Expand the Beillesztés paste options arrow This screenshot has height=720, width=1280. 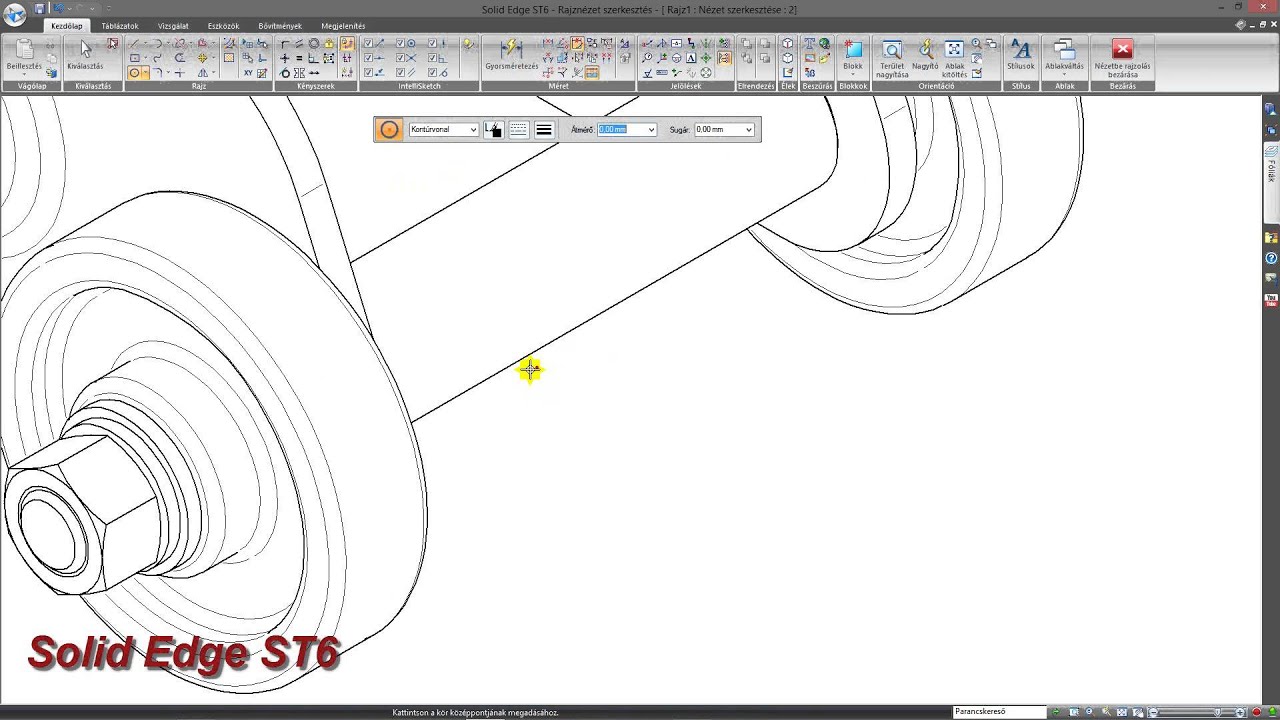pyautogui.click(x=24, y=74)
